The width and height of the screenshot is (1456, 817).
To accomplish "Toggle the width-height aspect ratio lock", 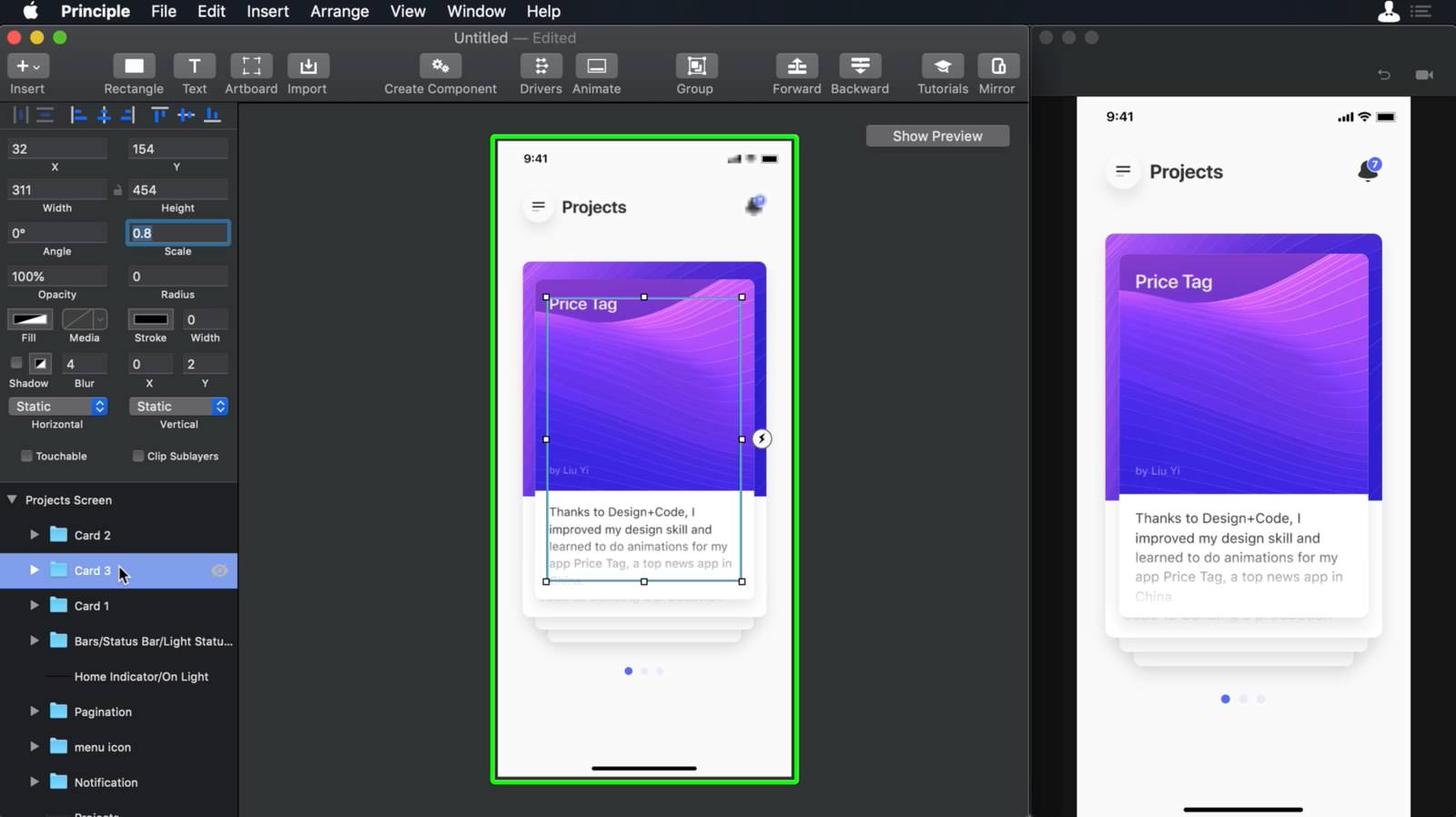I will [117, 190].
